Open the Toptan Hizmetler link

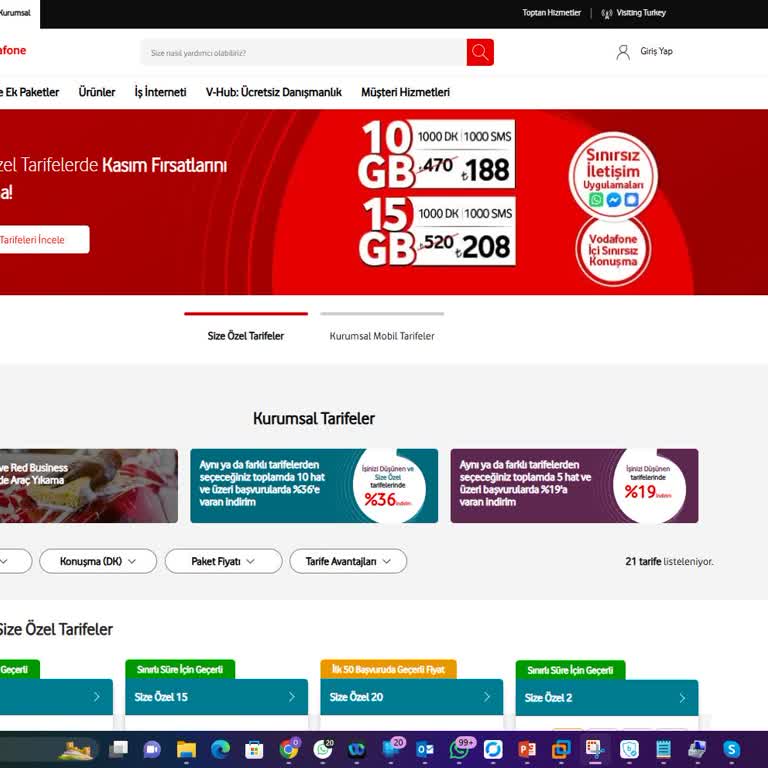552,13
